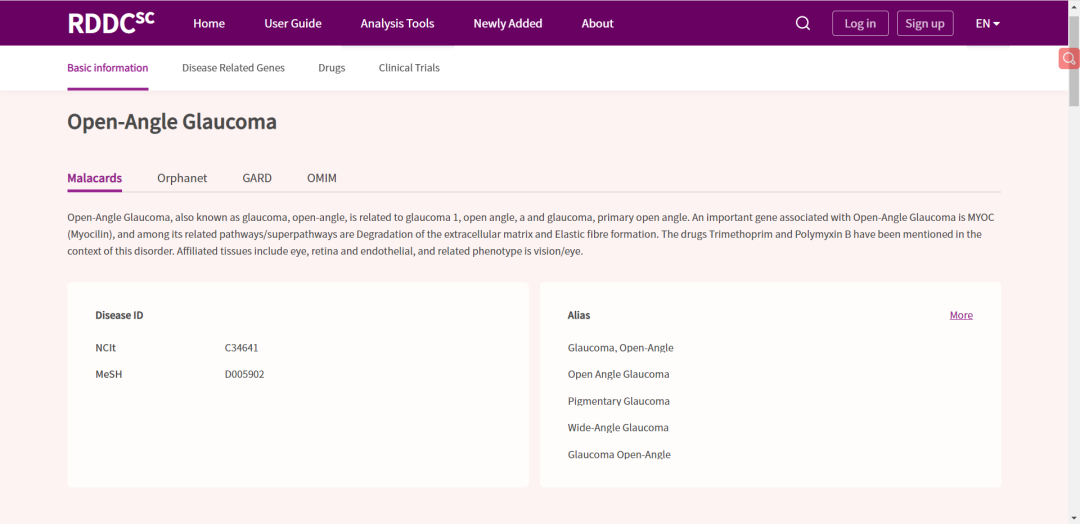Go to Newly Added section
Viewport: 1080px width, 524px height.
[508, 24]
